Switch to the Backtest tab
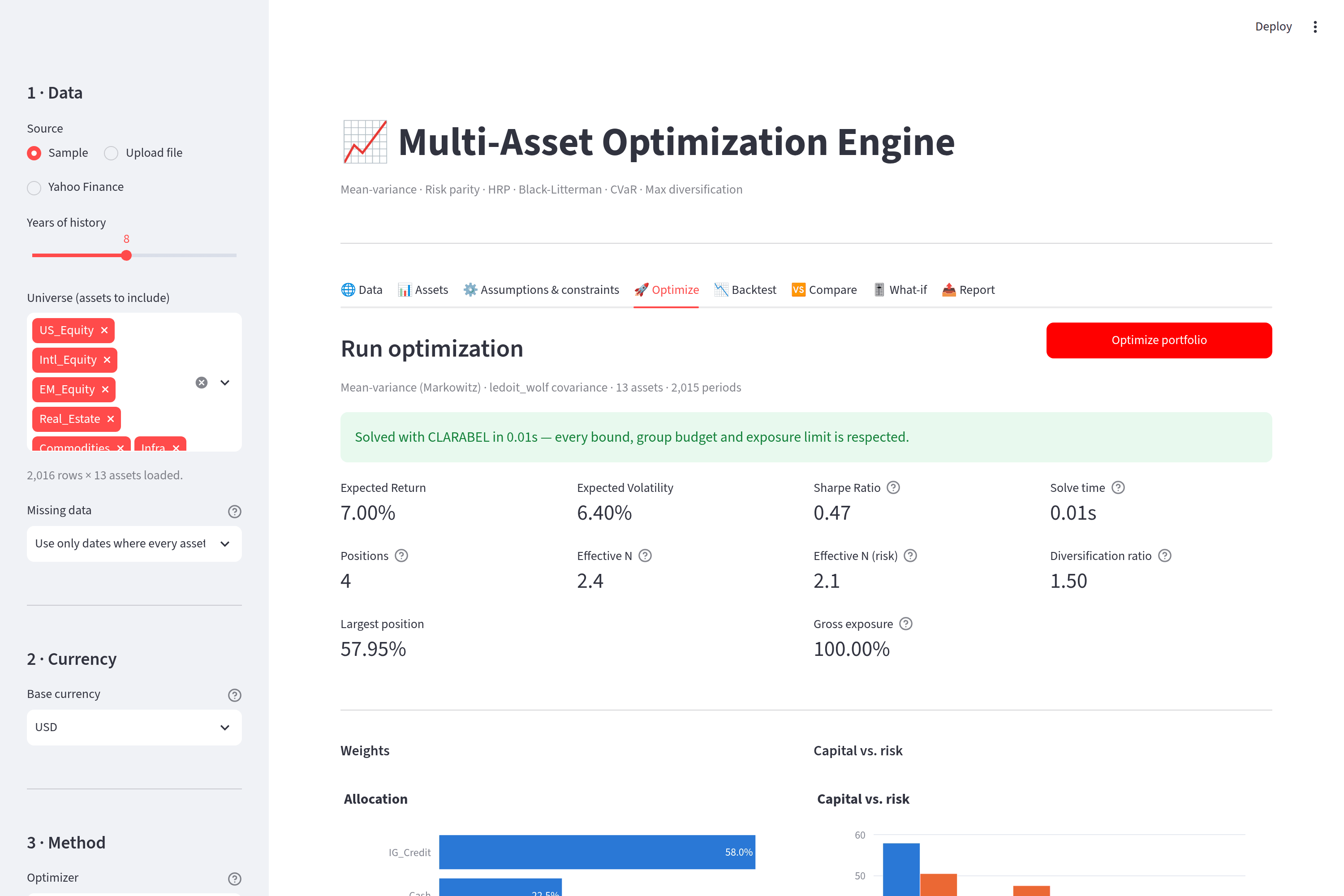 [745, 290]
